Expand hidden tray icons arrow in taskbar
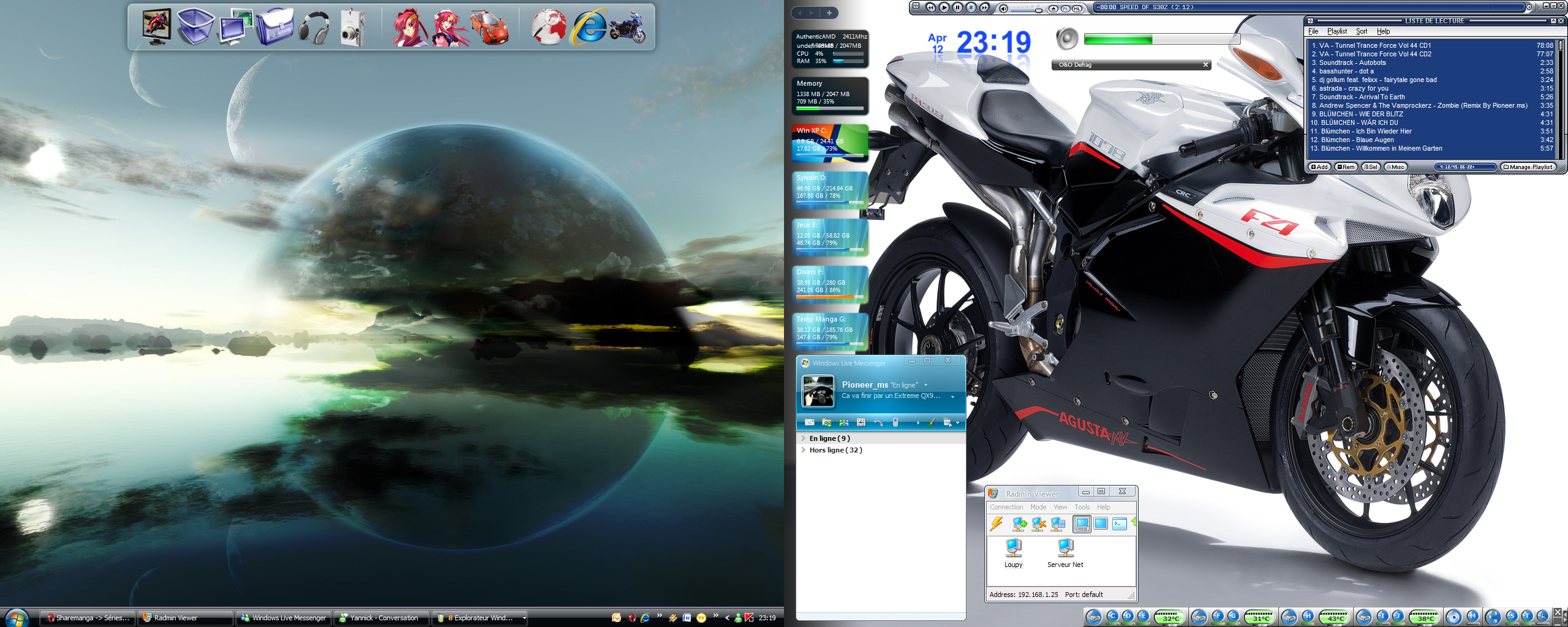Image resolution: width=1568 pixels, height=627 pixels. (728, 618)
